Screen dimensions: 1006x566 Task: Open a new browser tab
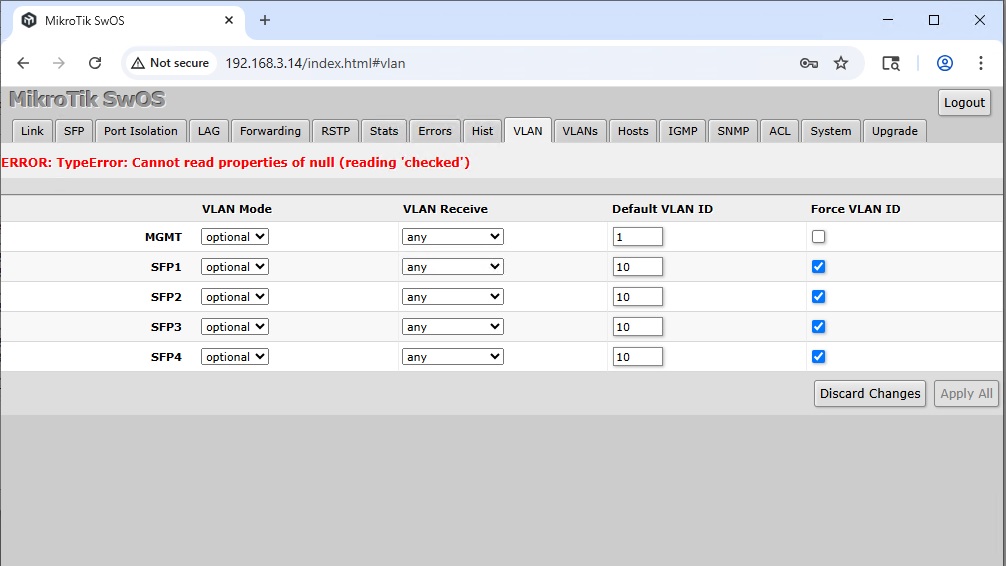[264, 21]
